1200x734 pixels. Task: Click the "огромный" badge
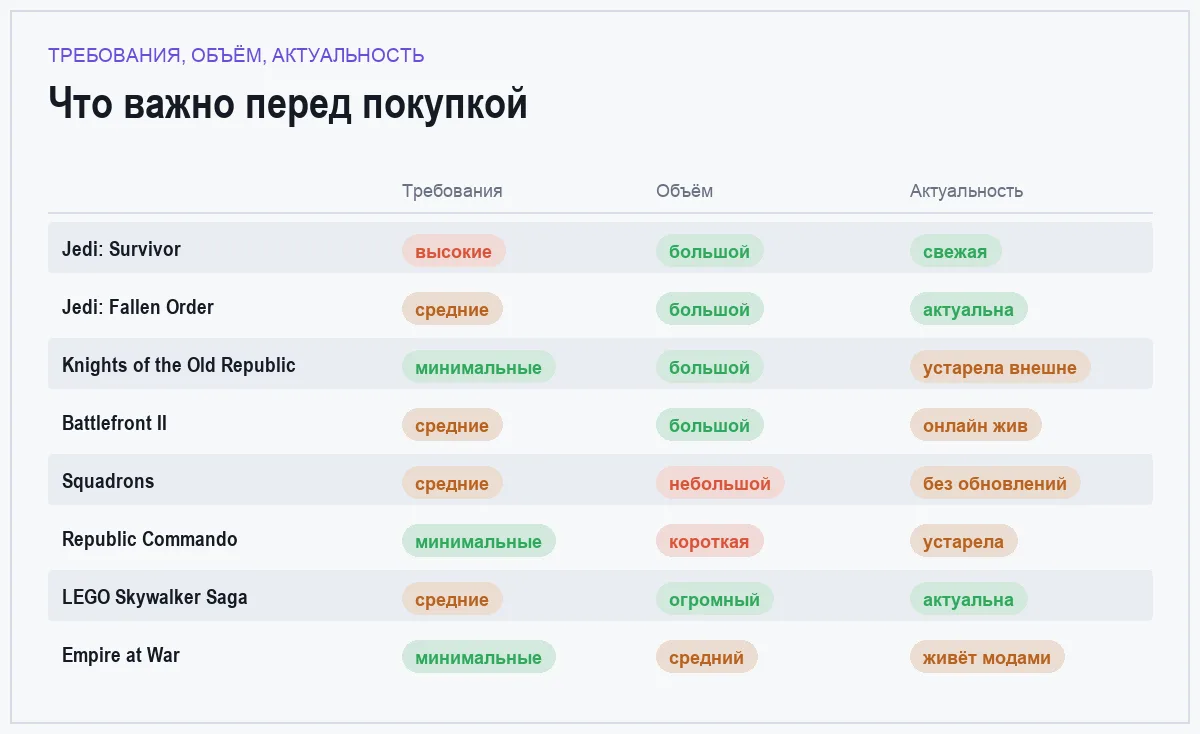(715, 599)
